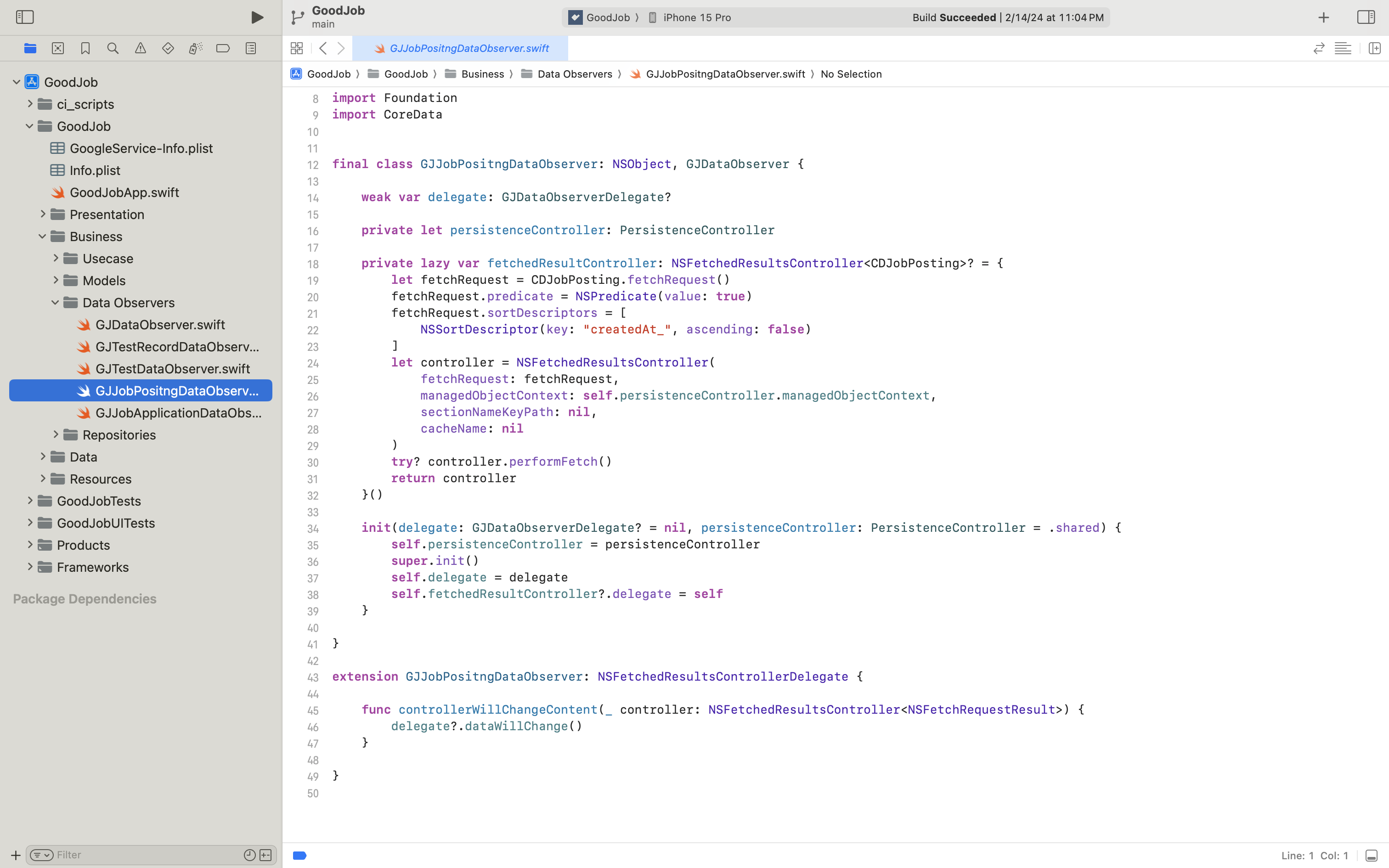Image resolution: width=1389 pixels, height=868 pixels.
Task: Select the Source Control navigator icon
Action: [x=58, y=48]
